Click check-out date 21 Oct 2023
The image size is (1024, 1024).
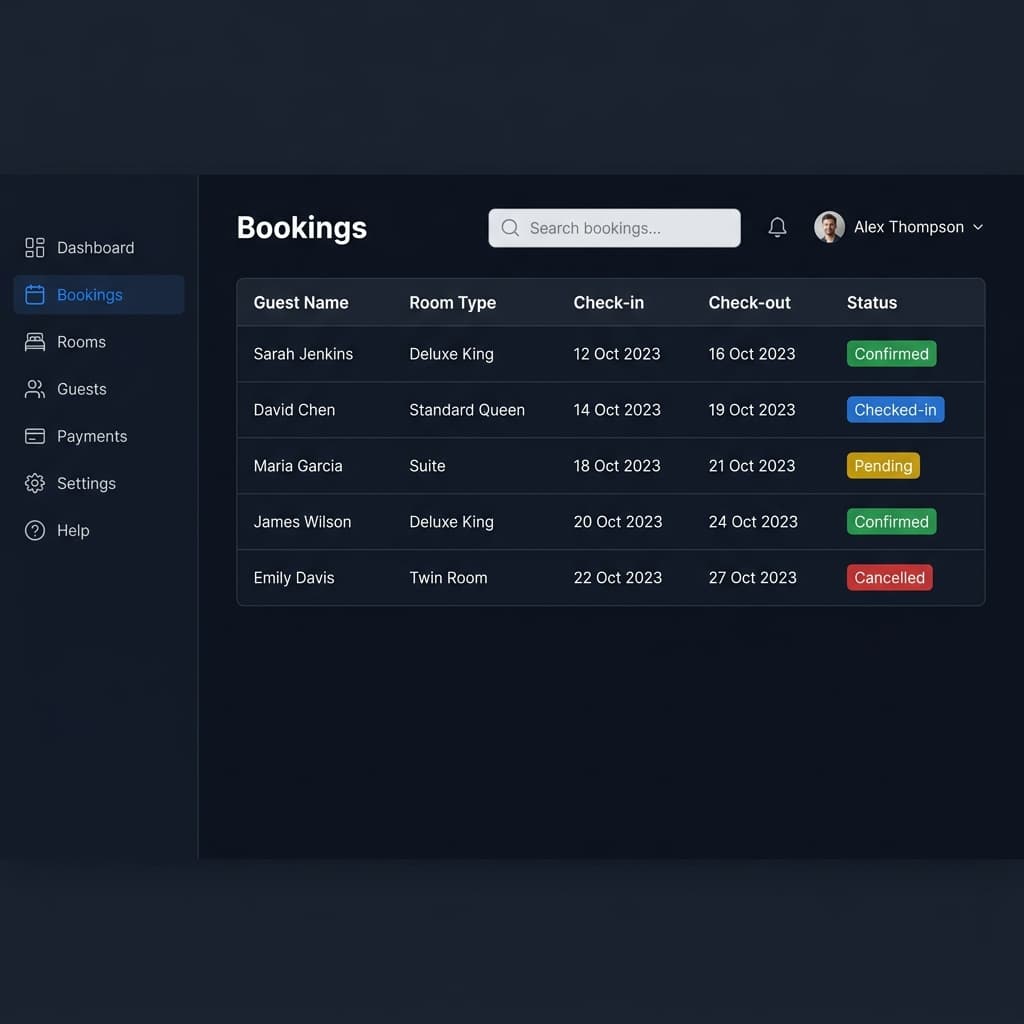tap(752, 466)
